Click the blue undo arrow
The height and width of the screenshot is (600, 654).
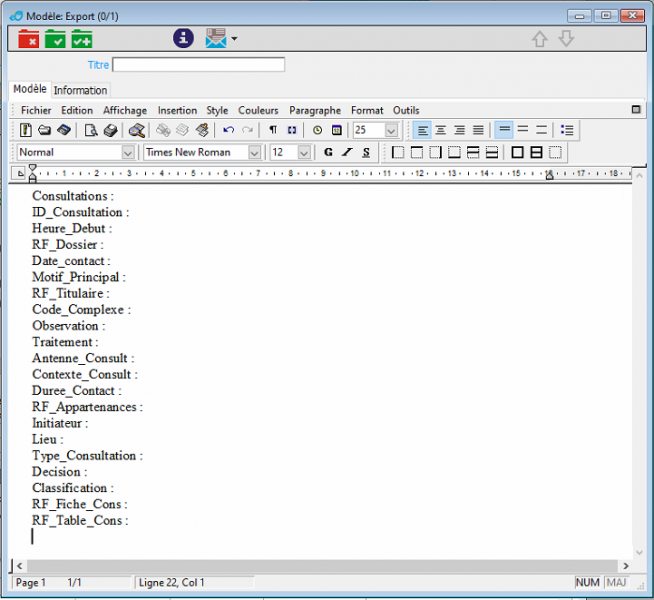[x=228, y=130]
